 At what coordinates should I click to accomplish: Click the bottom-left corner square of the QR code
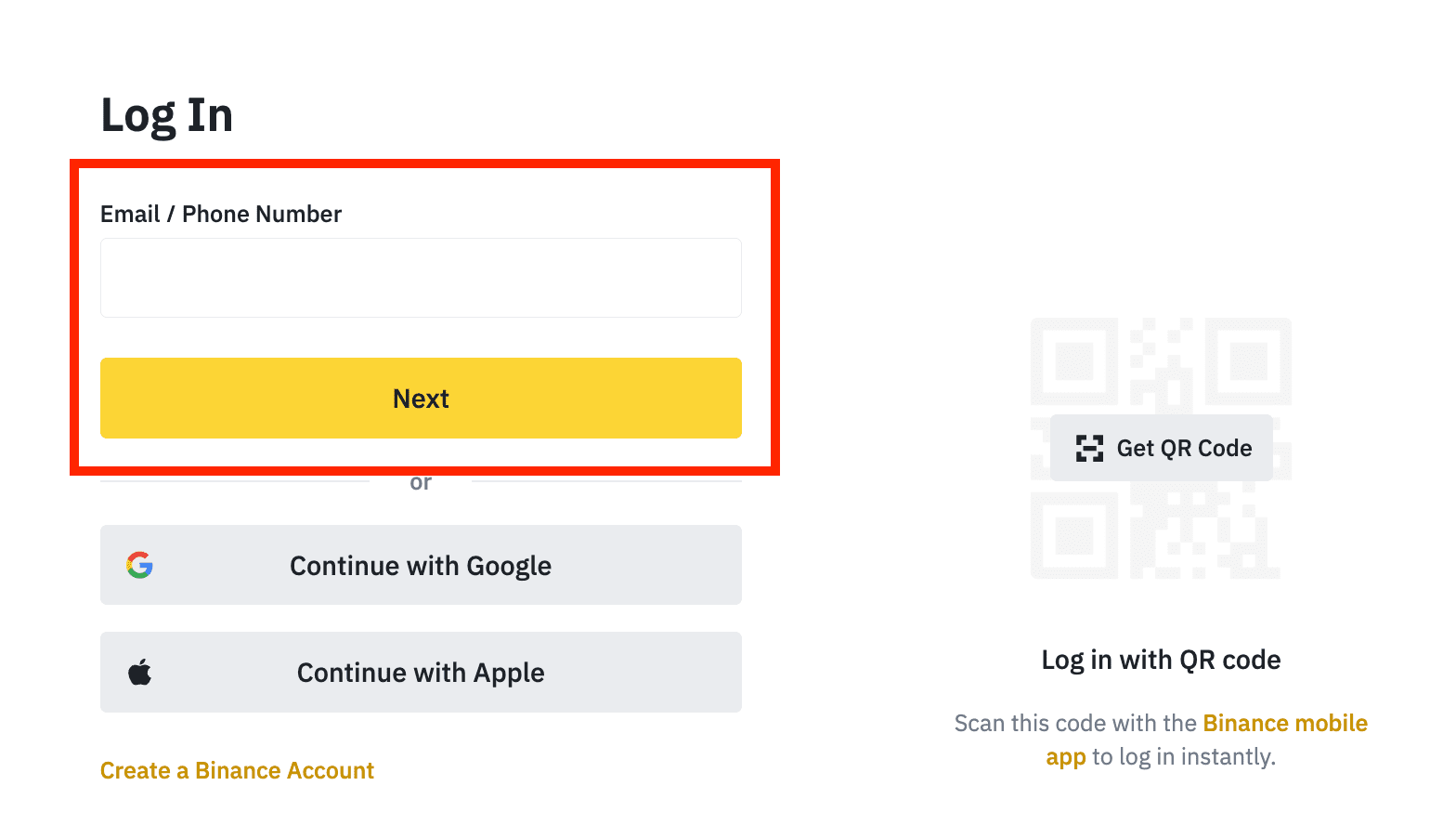point(1074,535)
